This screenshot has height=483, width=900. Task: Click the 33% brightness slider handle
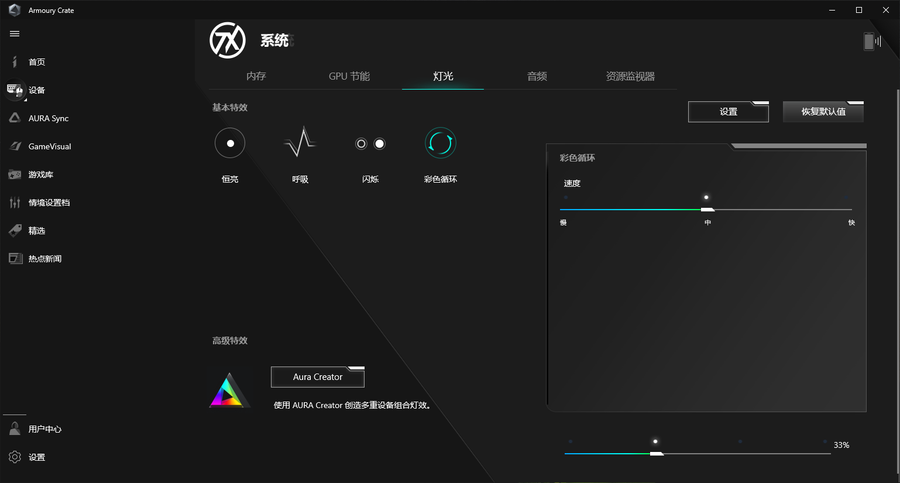coord(656,454)
